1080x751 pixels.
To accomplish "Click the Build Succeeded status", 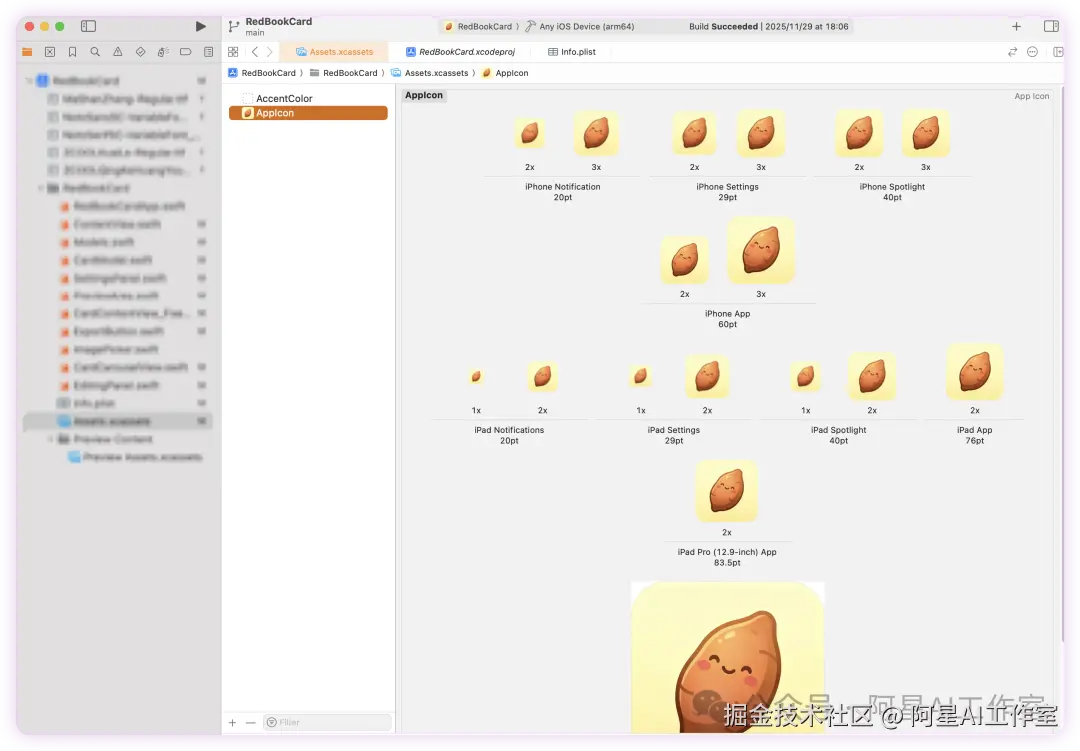I will click(x=769, y=27).
